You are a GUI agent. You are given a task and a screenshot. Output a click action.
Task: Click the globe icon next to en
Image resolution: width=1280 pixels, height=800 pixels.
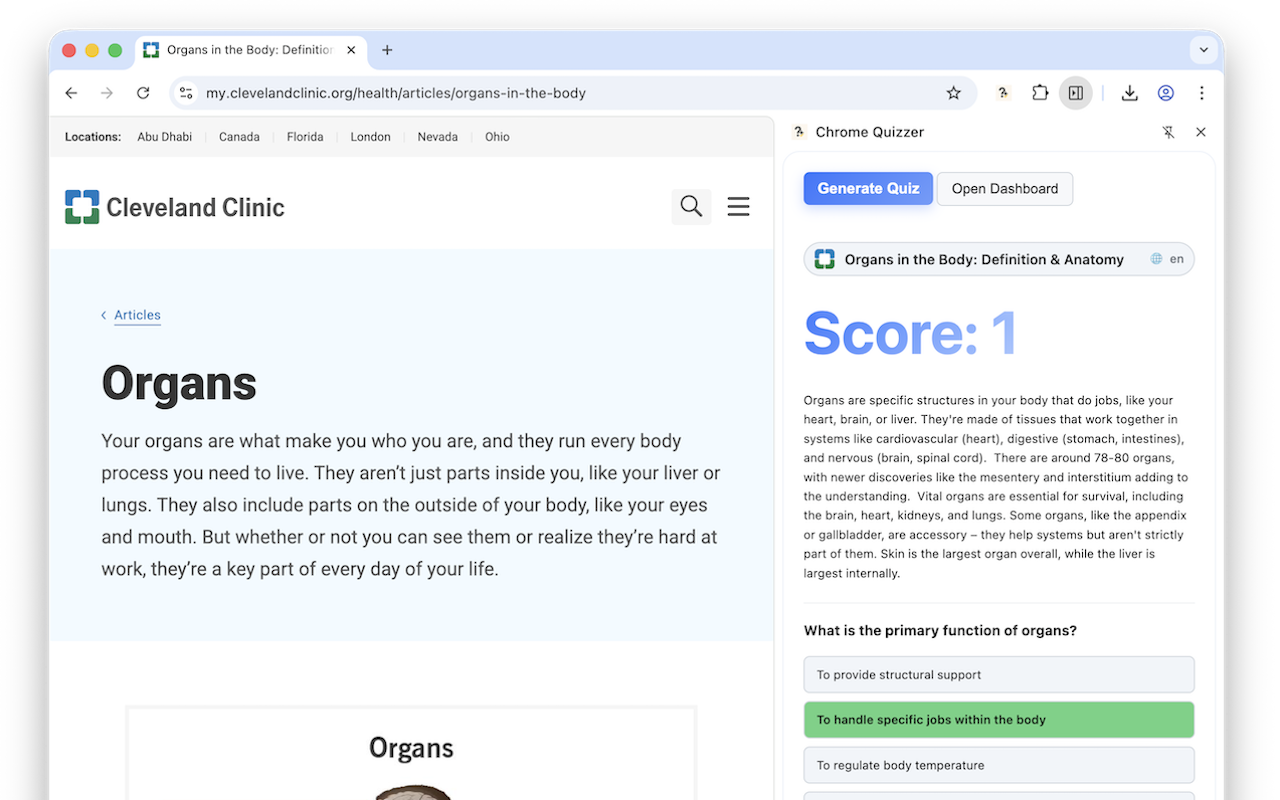pyautogui.click(x=1157, y=259)
